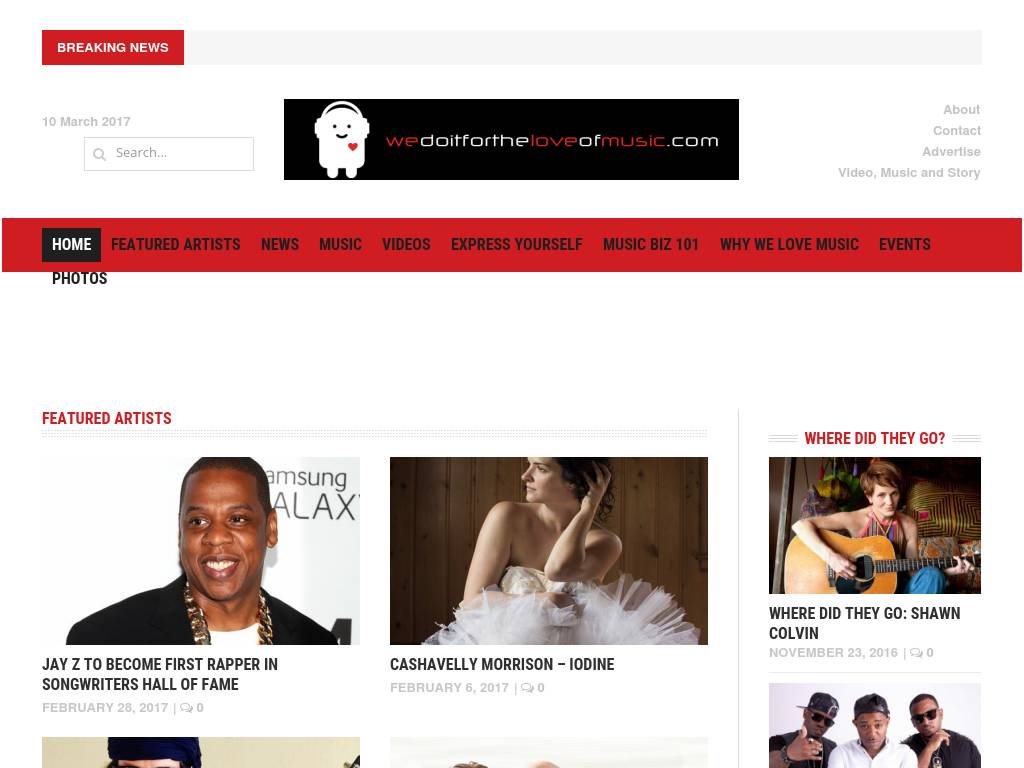This screenshot has width=1024, height=768.
Task: Navigate to the Events page
Action: tap(904, 245)
